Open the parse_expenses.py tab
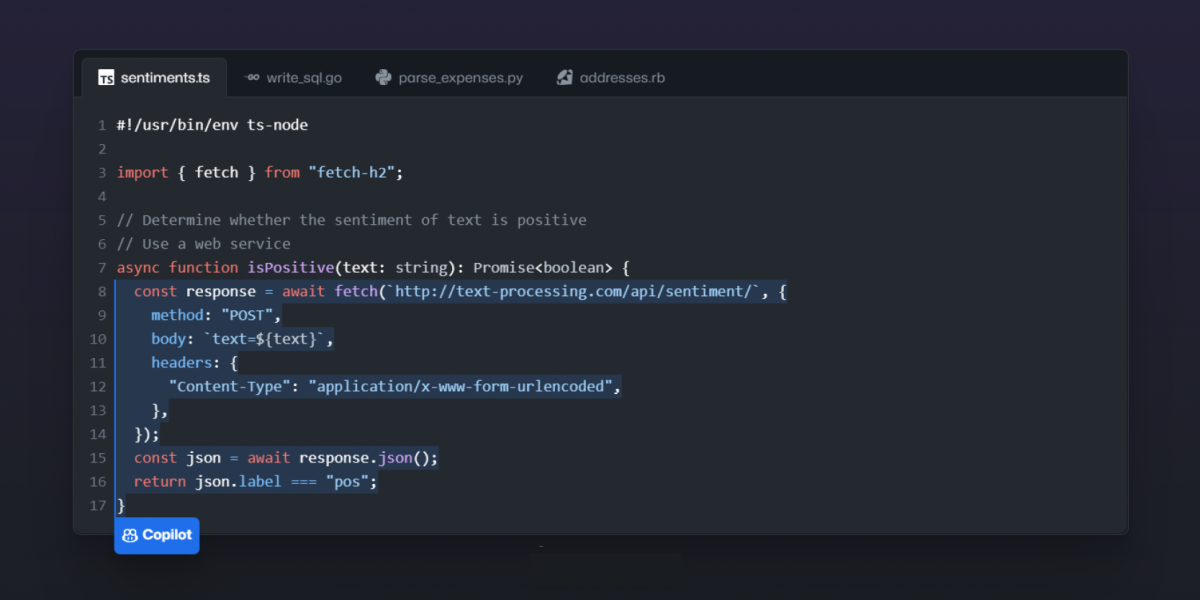This screenshot has width=1200, height=600. pos(461,78)
